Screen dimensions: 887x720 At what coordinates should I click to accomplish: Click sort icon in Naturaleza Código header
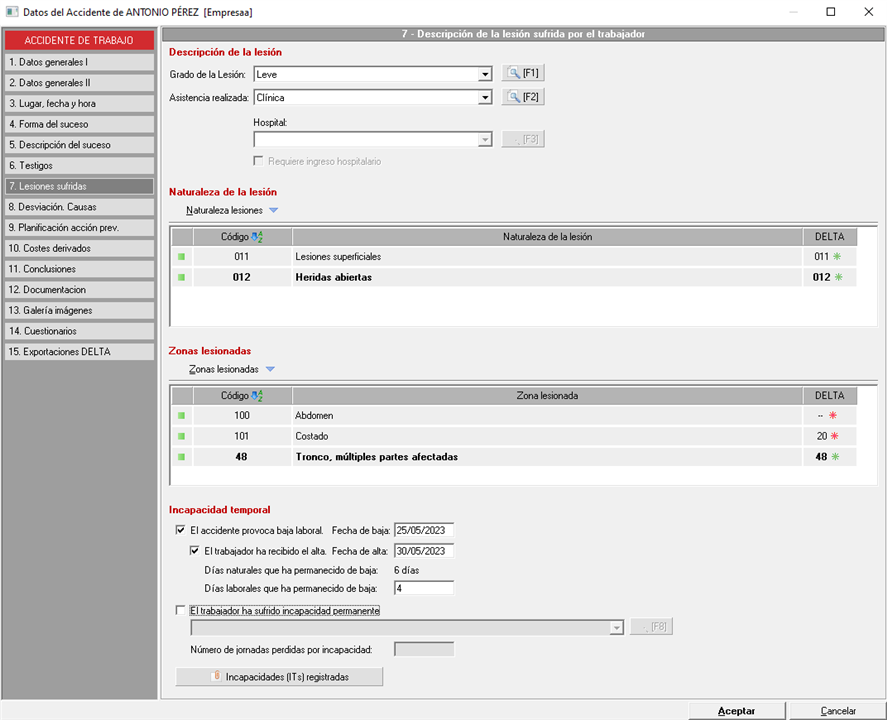pyautogui.click(x=257, y=237)
